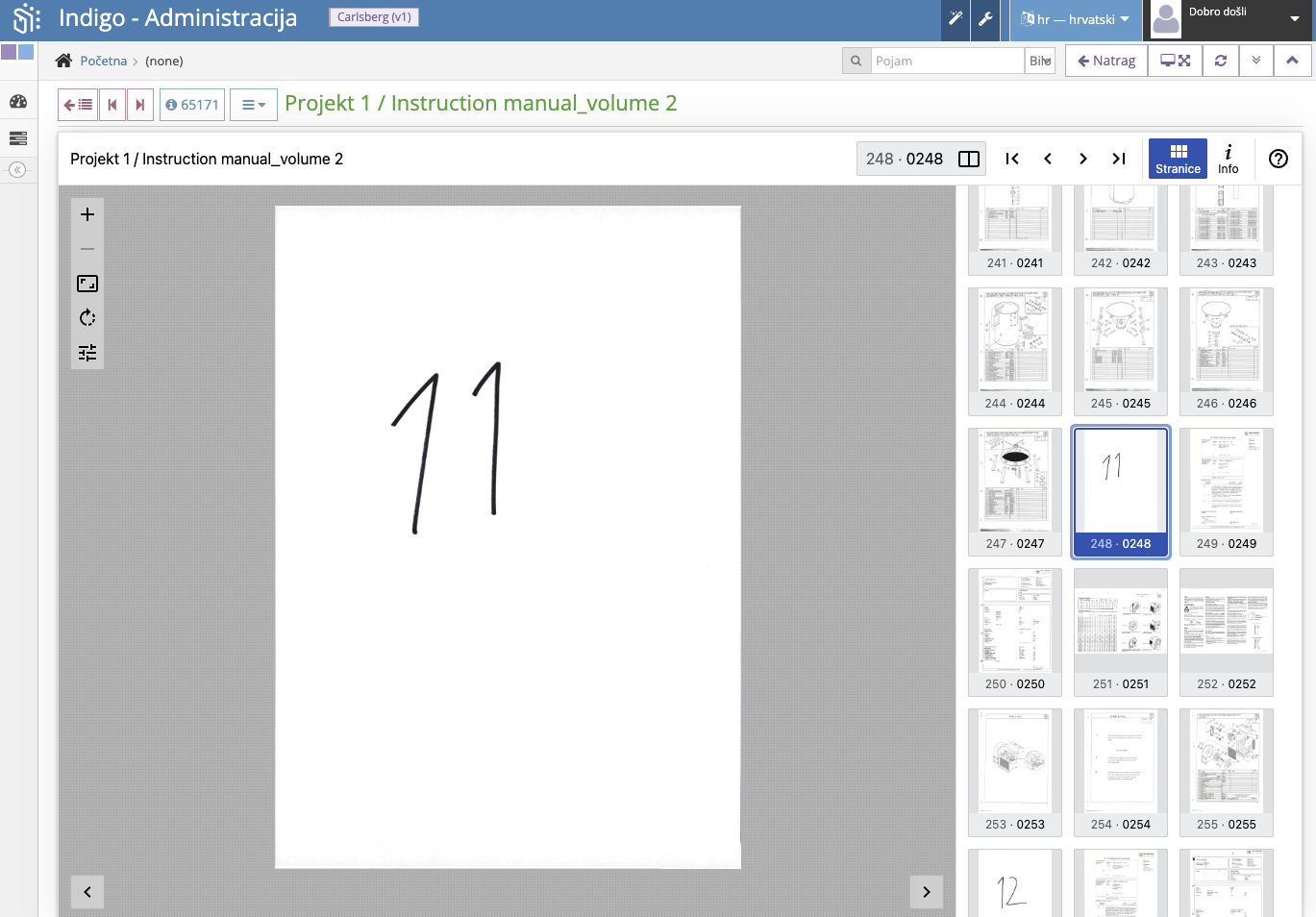1316x917 pixels.
Task: Open the wrench settings icon
Action: point(985,19)
